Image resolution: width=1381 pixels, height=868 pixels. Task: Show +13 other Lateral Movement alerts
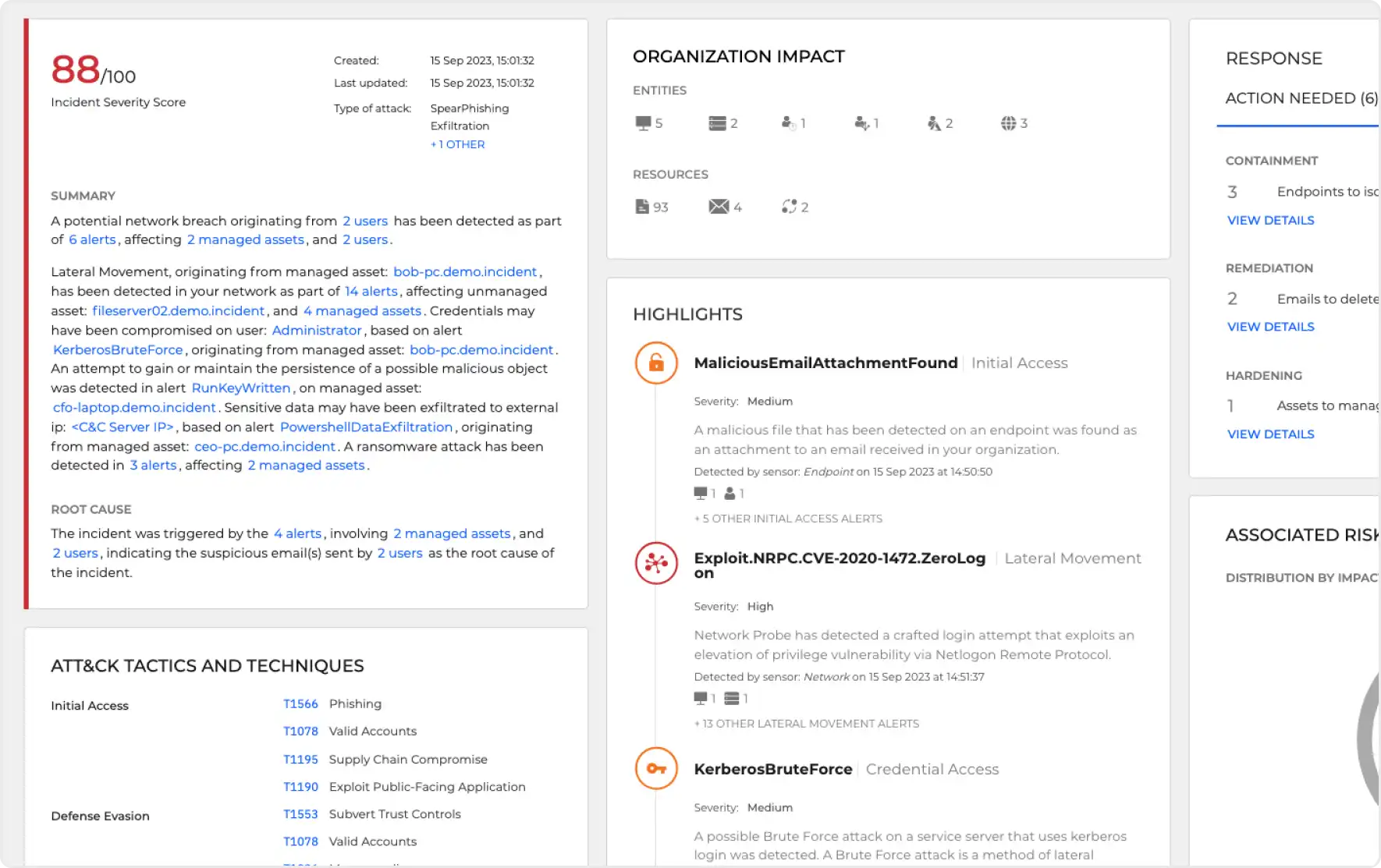pos(807,724)
